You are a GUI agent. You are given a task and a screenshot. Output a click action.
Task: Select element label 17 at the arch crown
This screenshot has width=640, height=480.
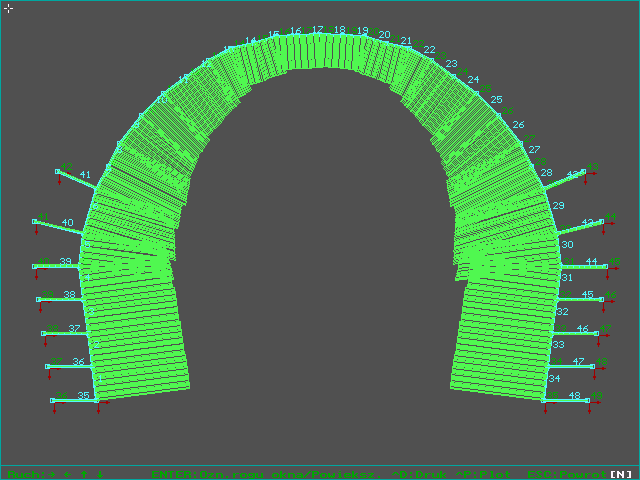click(x=317, y=30)
